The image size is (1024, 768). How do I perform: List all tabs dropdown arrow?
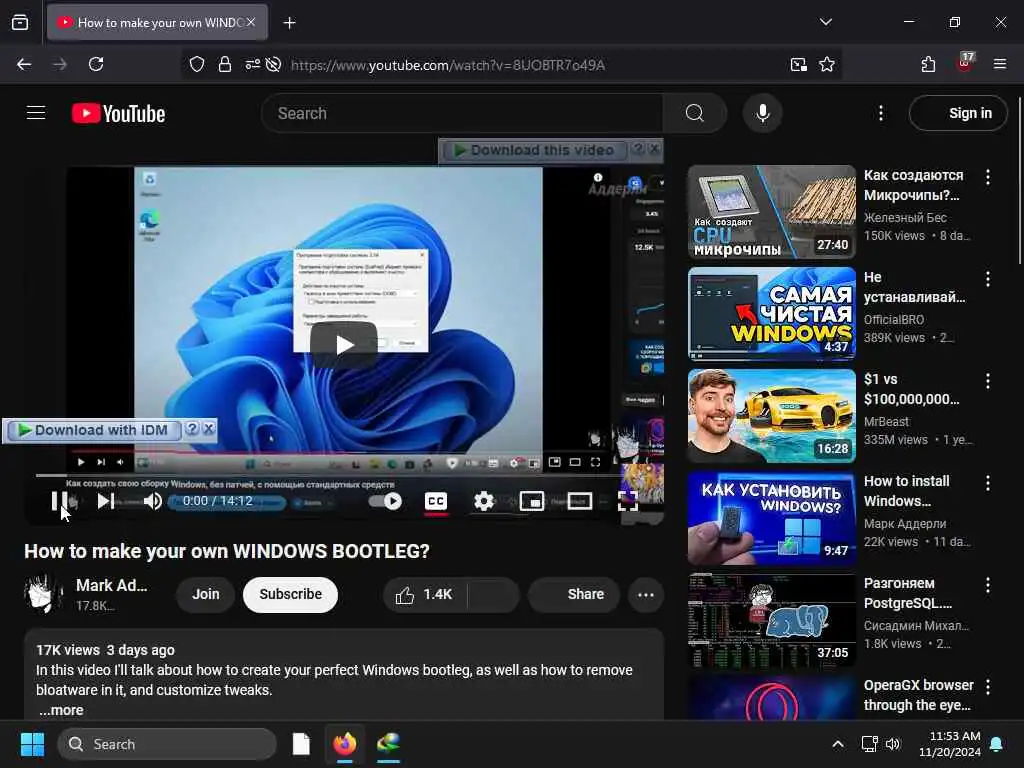point(825,22)
